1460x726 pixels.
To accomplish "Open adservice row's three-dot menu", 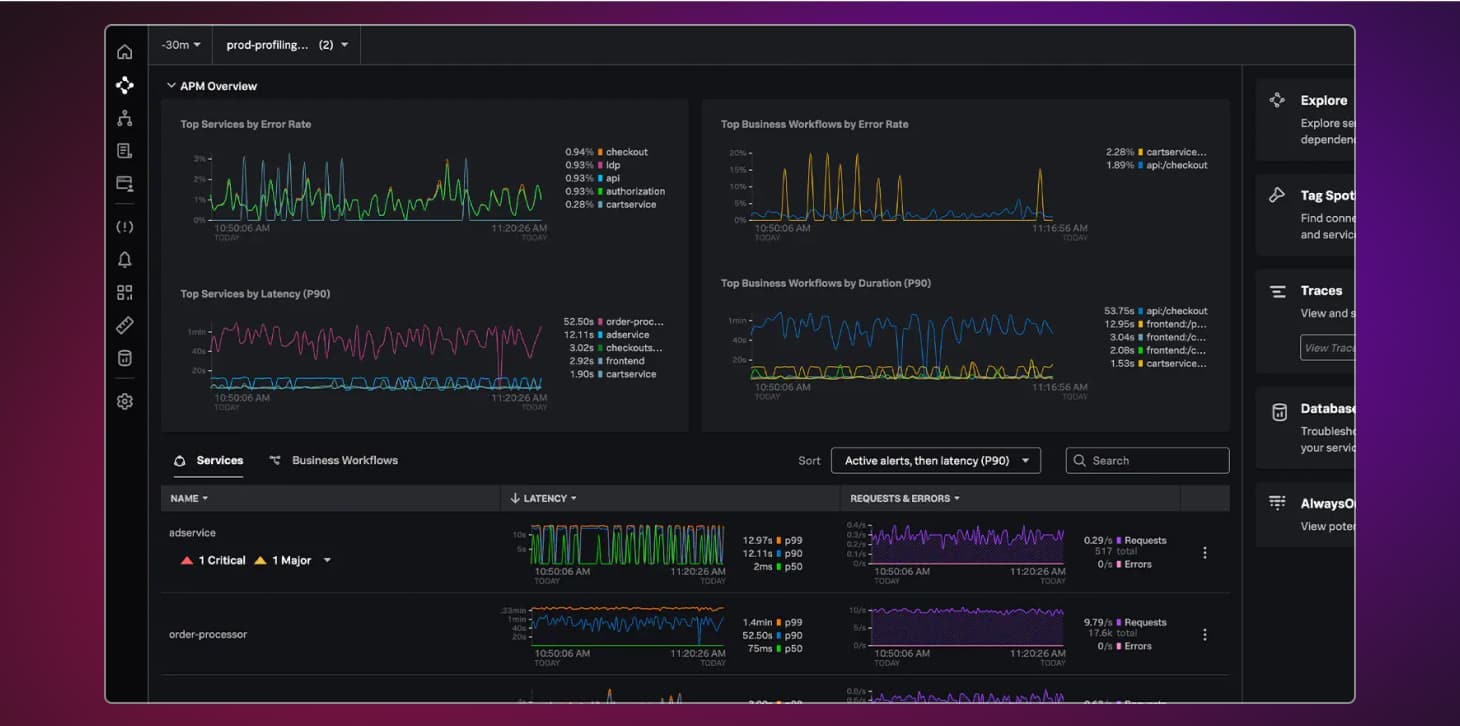I will [1204, 553].
